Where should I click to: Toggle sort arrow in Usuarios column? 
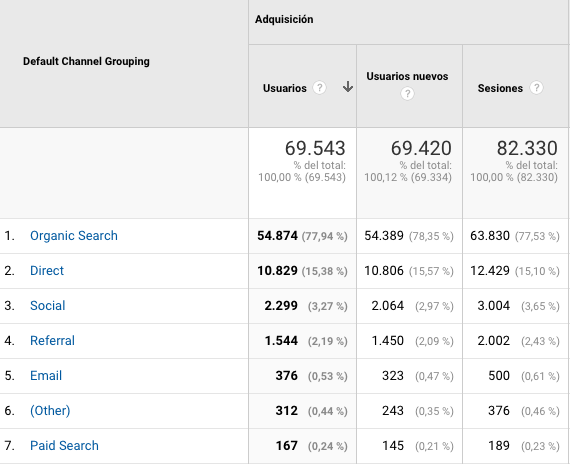pyautogui.click(x=348, y=87)
